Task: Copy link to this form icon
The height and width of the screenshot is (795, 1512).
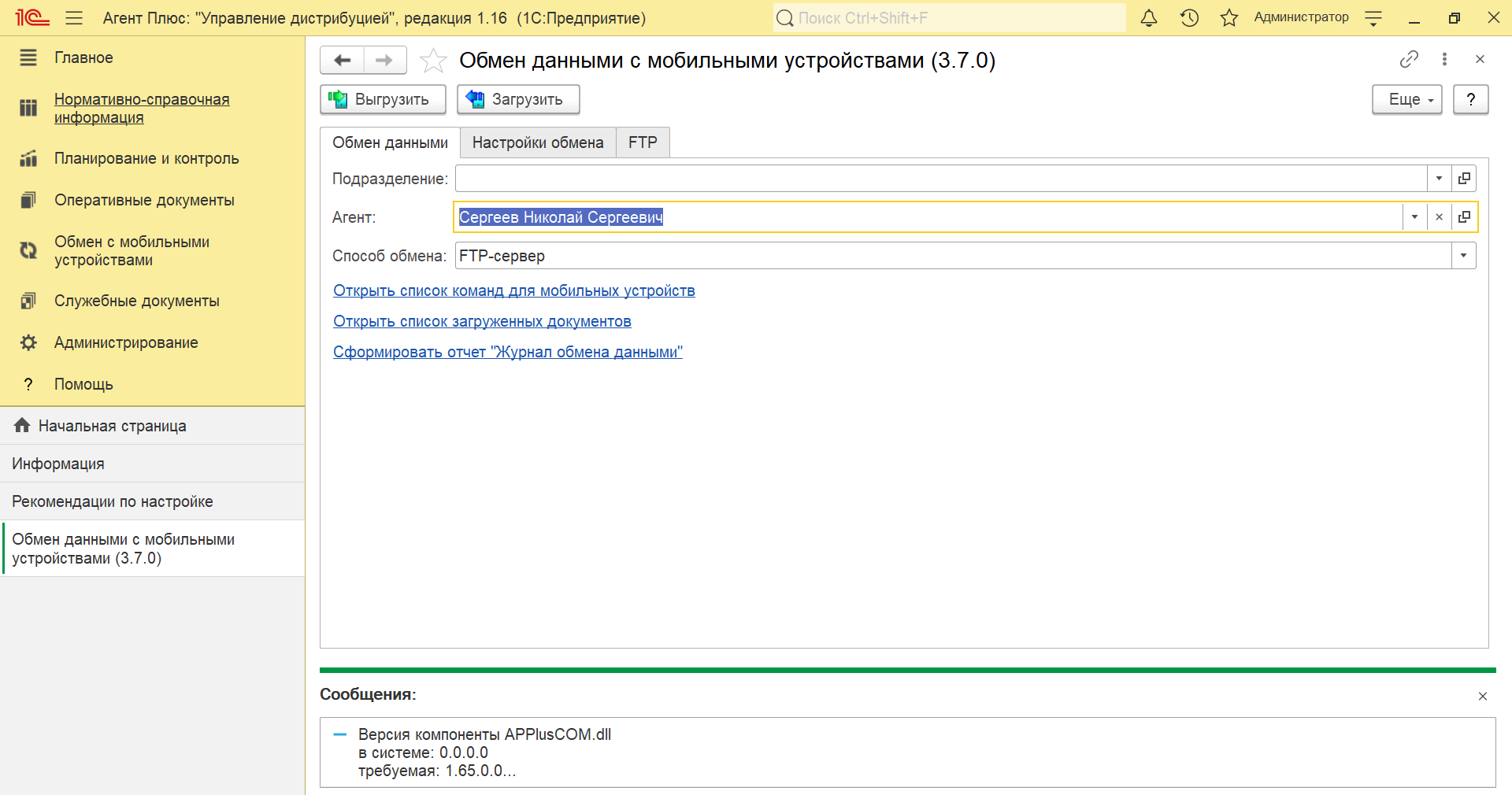Action: pos(1409,59)
